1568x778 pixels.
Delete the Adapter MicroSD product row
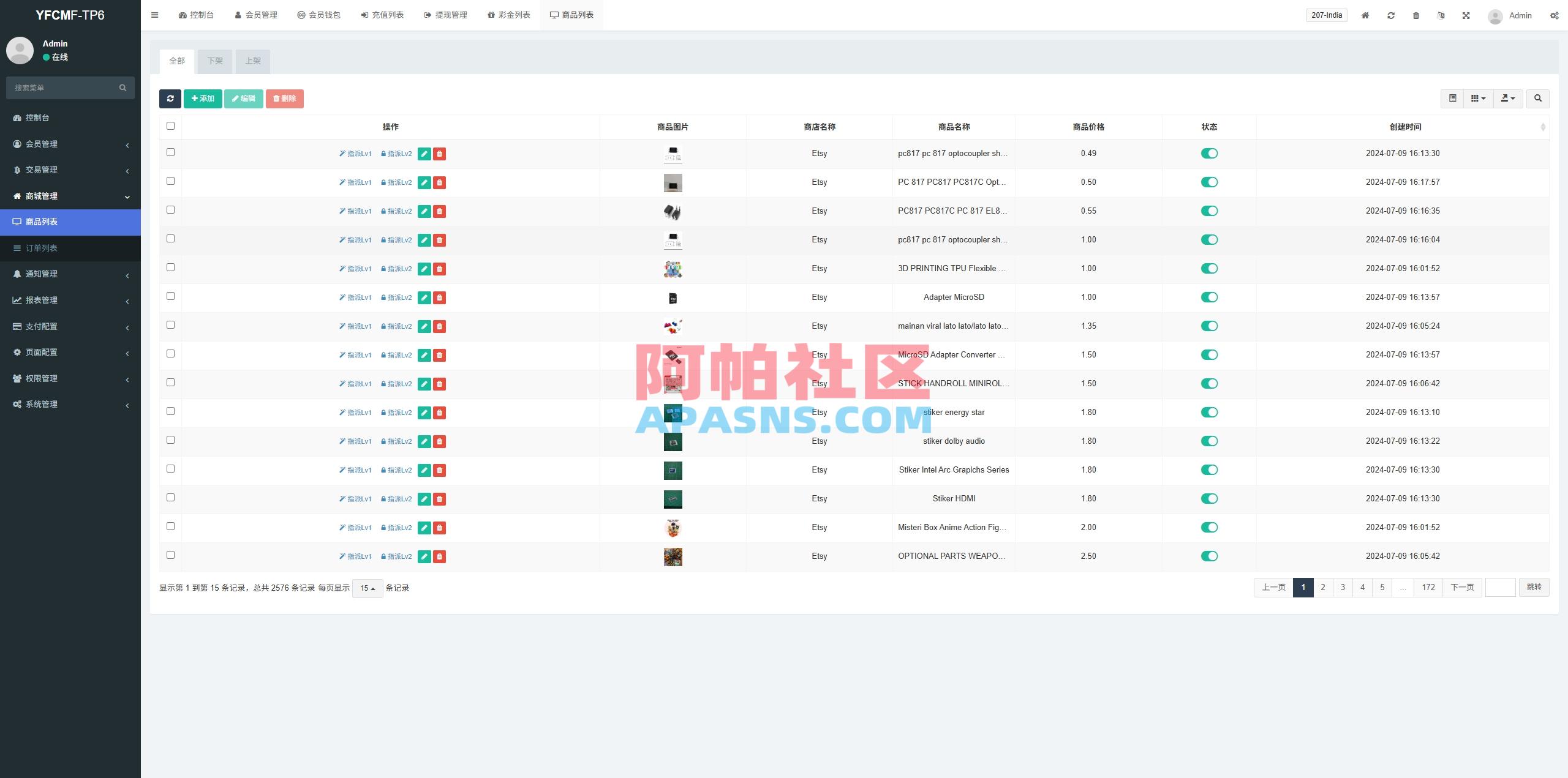439,297
